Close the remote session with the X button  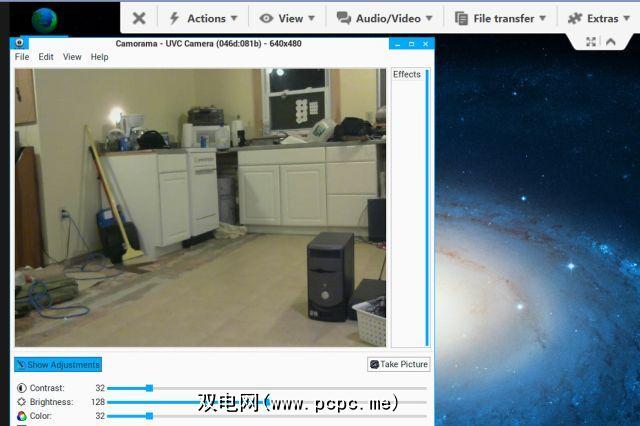coord(139,18)
